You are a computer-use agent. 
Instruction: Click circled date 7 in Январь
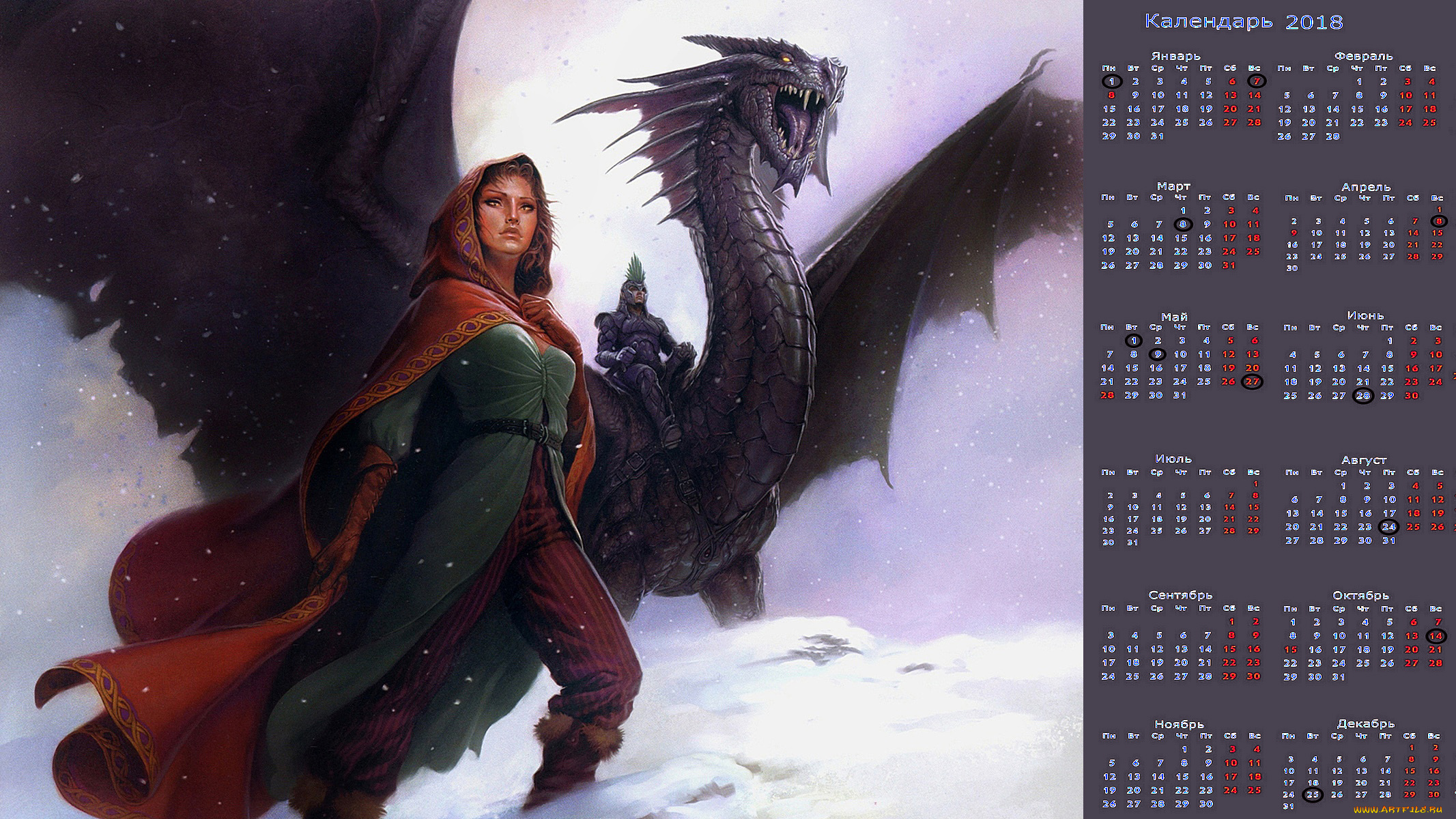1257,81
